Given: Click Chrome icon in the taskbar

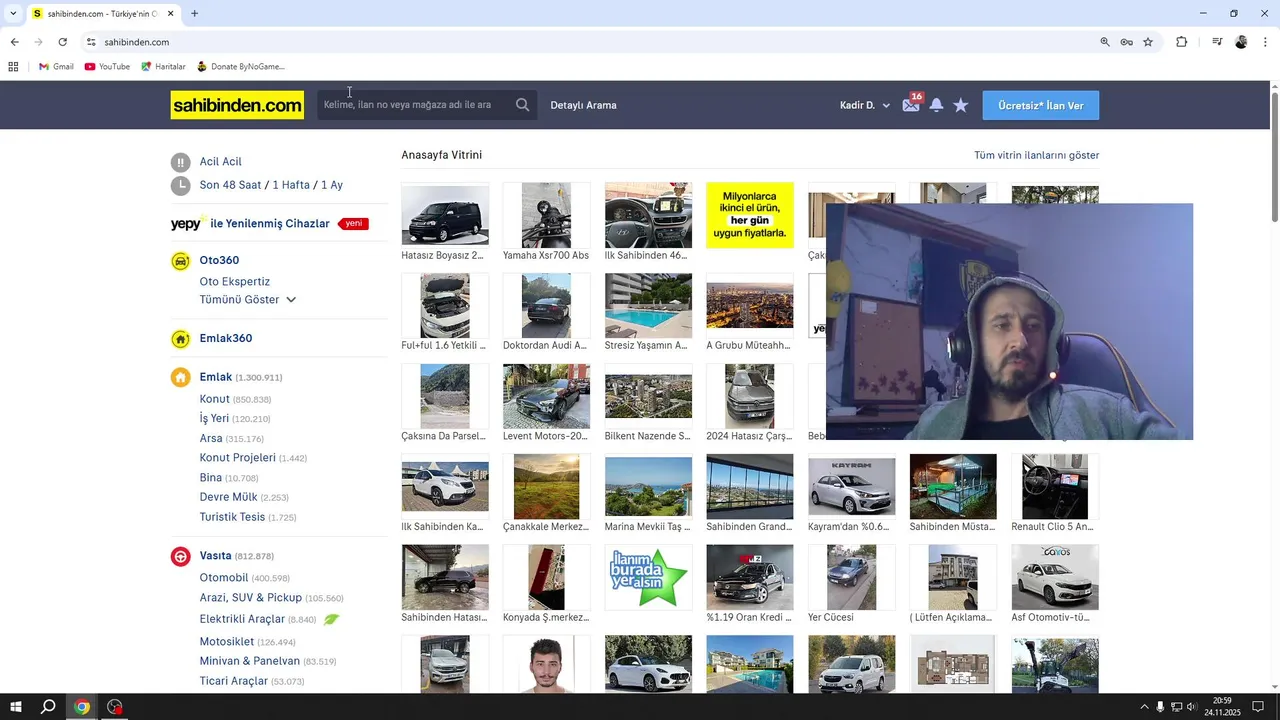Looking at the screenshot, I should 82,707.
